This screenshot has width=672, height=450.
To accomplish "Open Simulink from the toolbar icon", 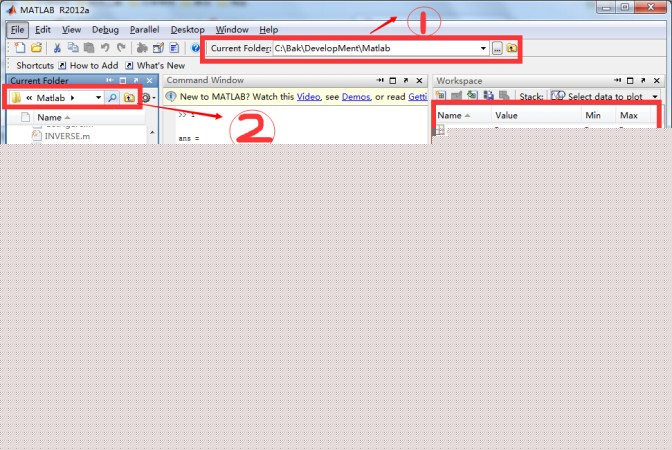I will [142, 48].
